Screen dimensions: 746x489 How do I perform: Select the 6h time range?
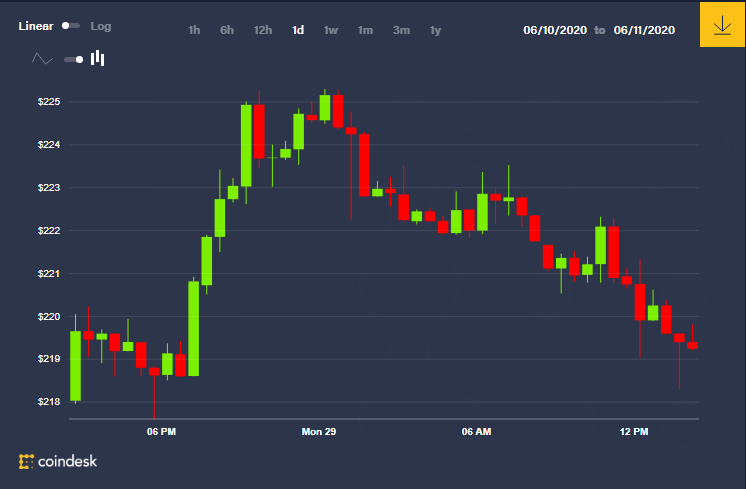(227, 30)
